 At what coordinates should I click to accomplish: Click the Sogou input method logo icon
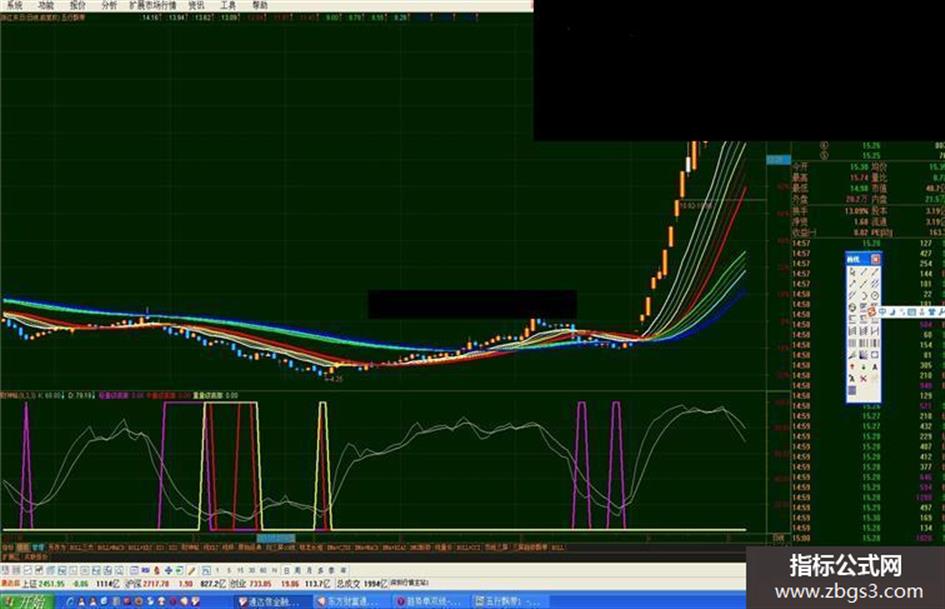871,311
